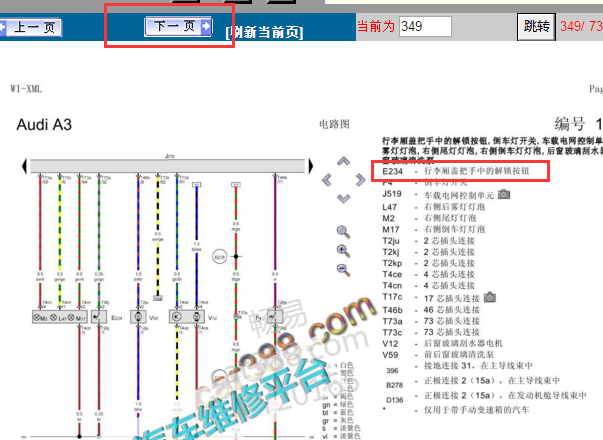Click the V12 wiper motor component in diagram

pos(187,317)
